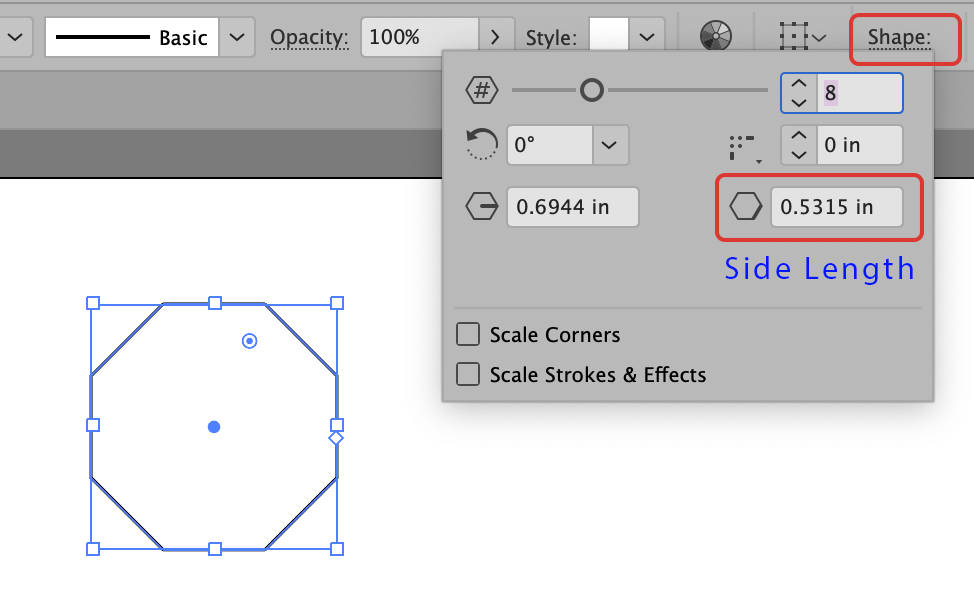Image resolution: width=974 pixels, height=598 pixels.
Task: Click the Shape panel link
Action: [x=898, y=38]
